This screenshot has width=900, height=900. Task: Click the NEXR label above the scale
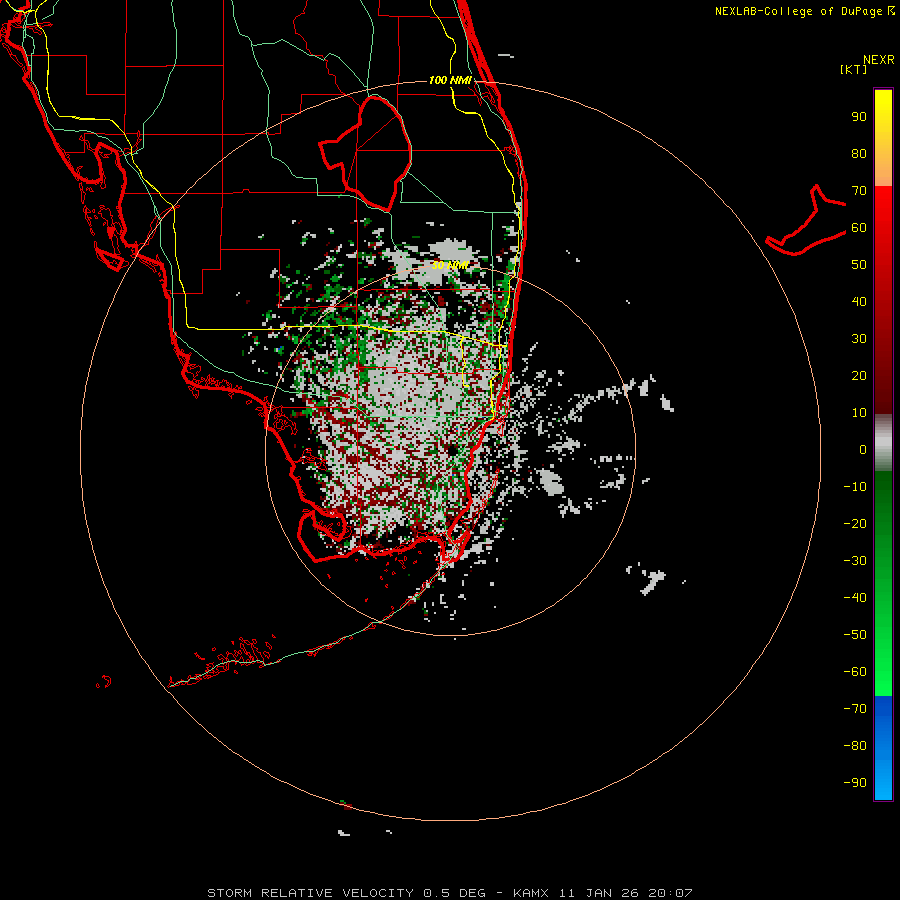coord(879,60)
